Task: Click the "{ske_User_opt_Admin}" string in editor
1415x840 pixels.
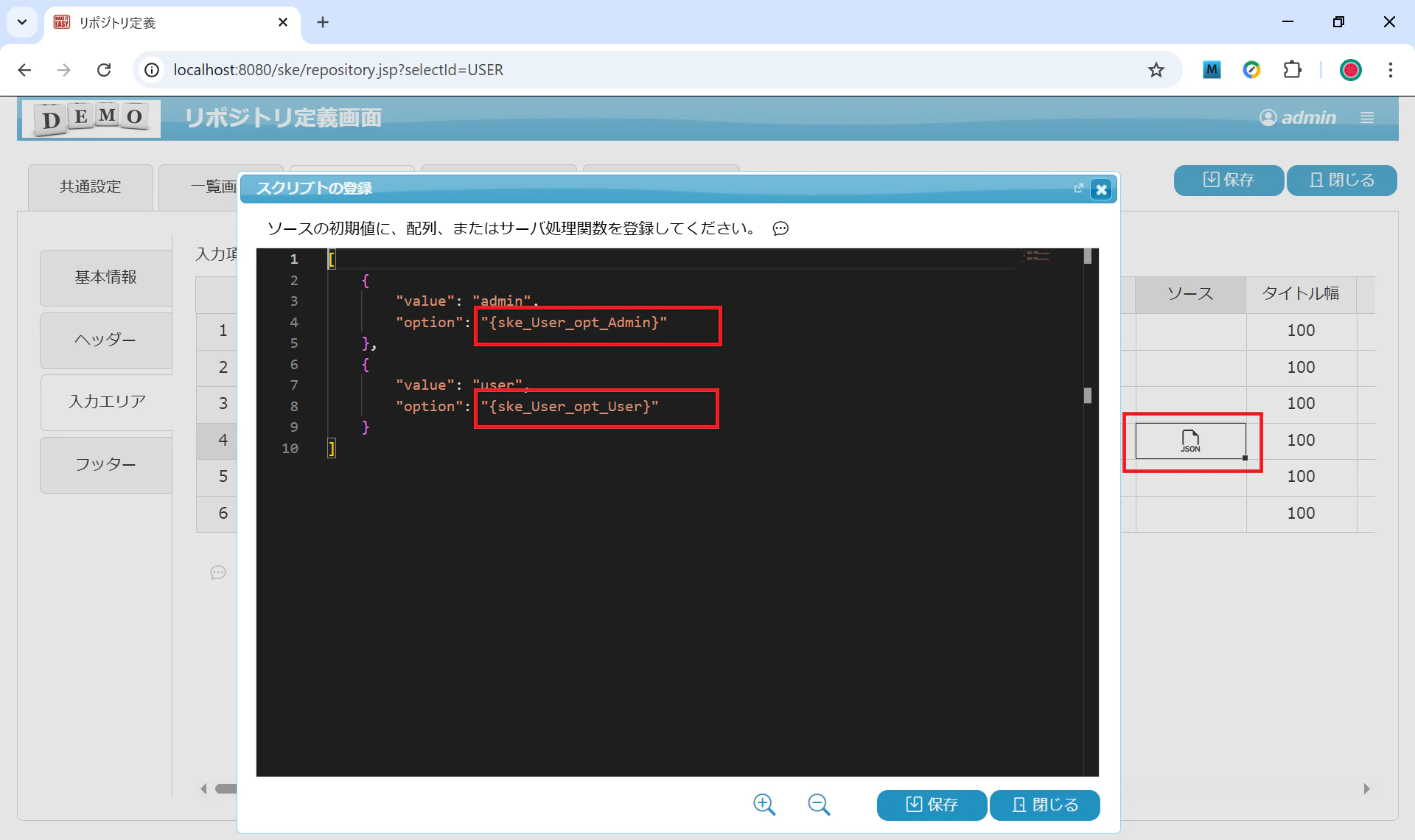Action: click(x=573, y=323)
